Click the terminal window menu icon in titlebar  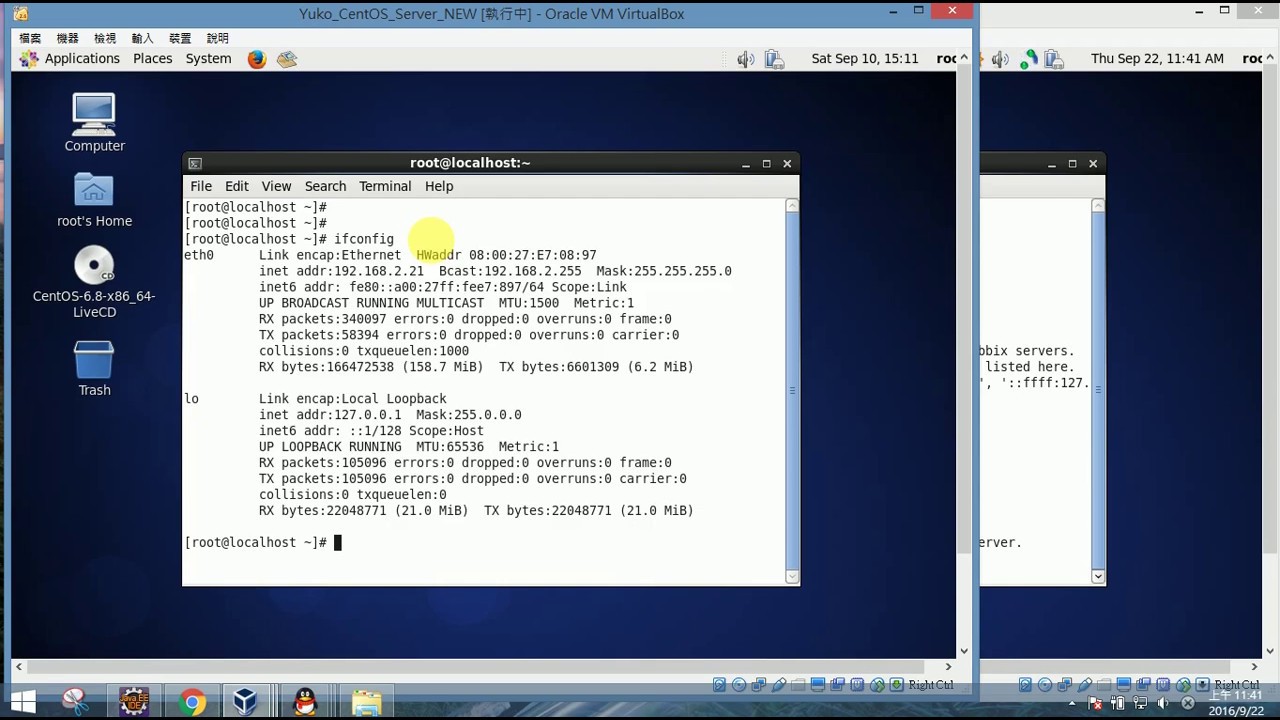[x=195, y=164]
